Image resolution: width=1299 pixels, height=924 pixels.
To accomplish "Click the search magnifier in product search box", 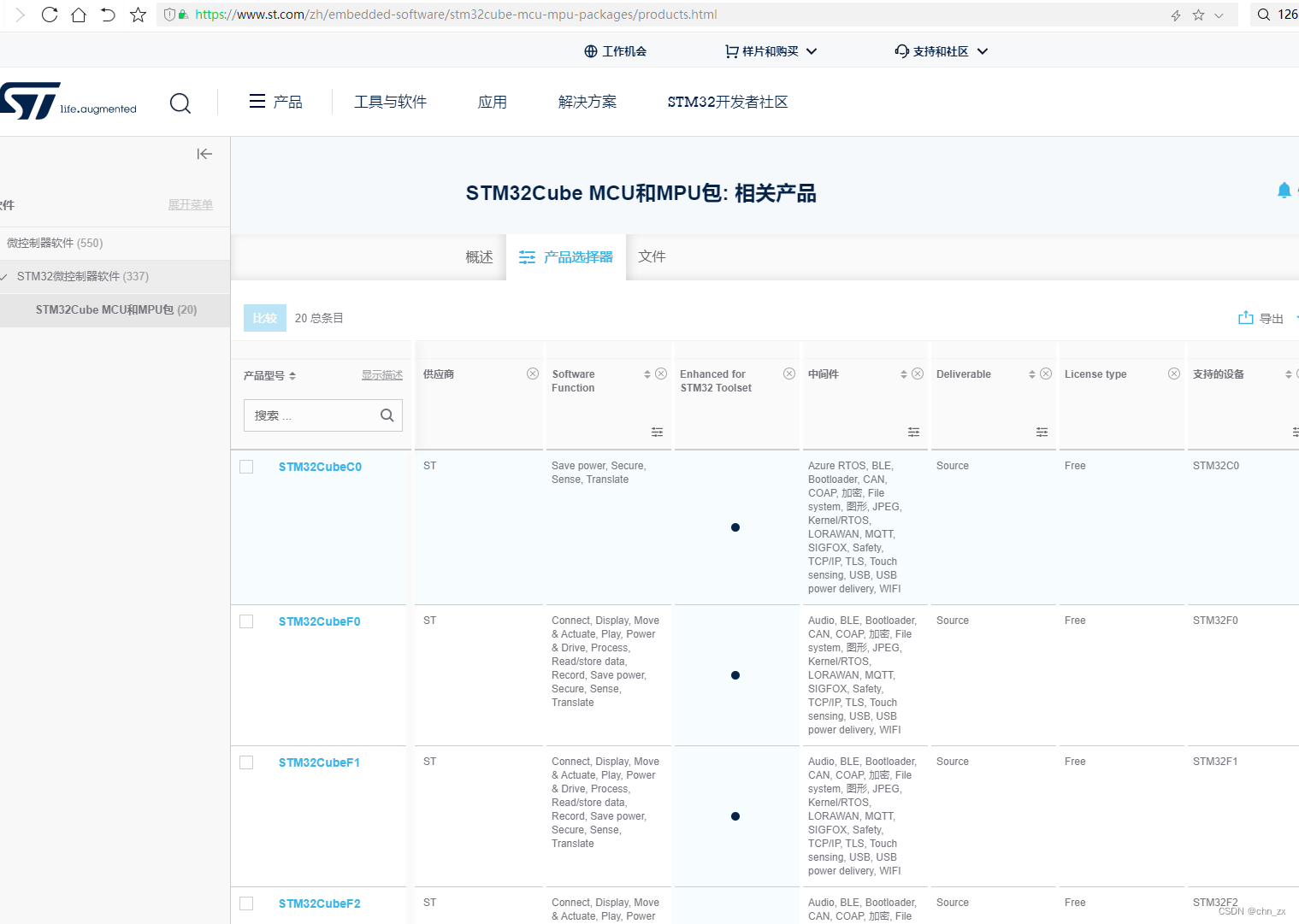I will 387,415.
